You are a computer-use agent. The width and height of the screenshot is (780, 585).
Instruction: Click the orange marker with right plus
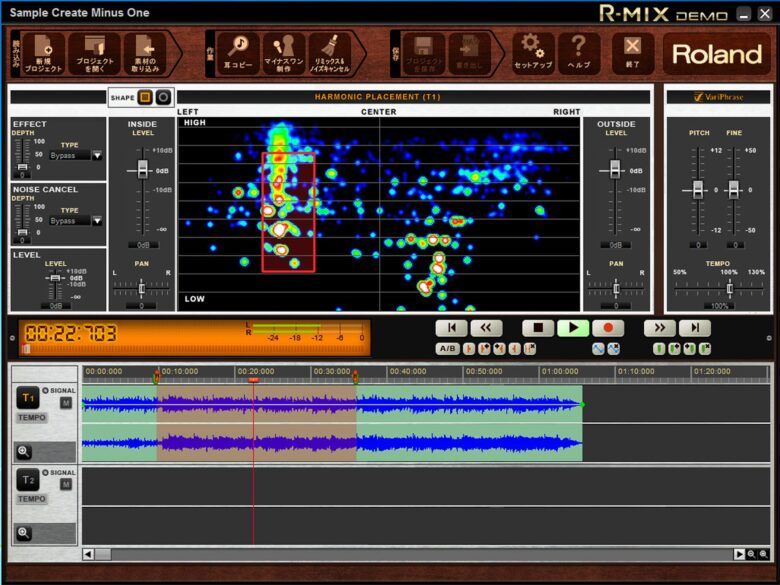(x=484, y=349)
